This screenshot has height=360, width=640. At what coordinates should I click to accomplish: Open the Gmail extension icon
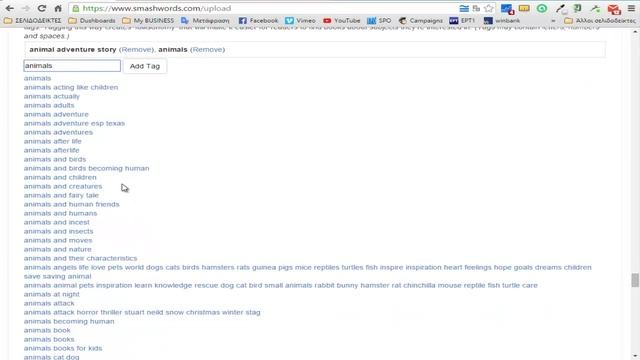coord(613,9)
